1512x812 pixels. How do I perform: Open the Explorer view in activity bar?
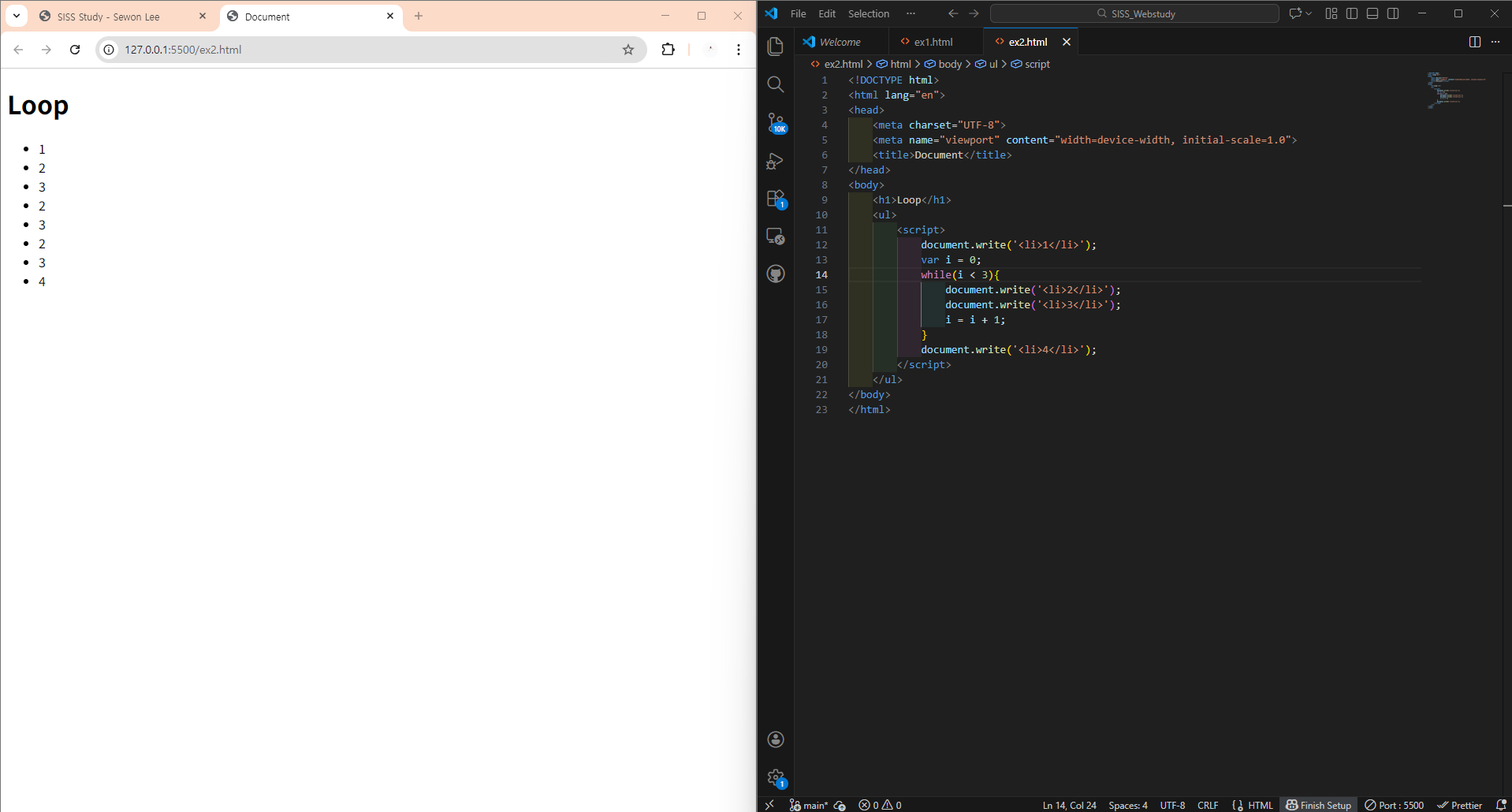[776, 47]
